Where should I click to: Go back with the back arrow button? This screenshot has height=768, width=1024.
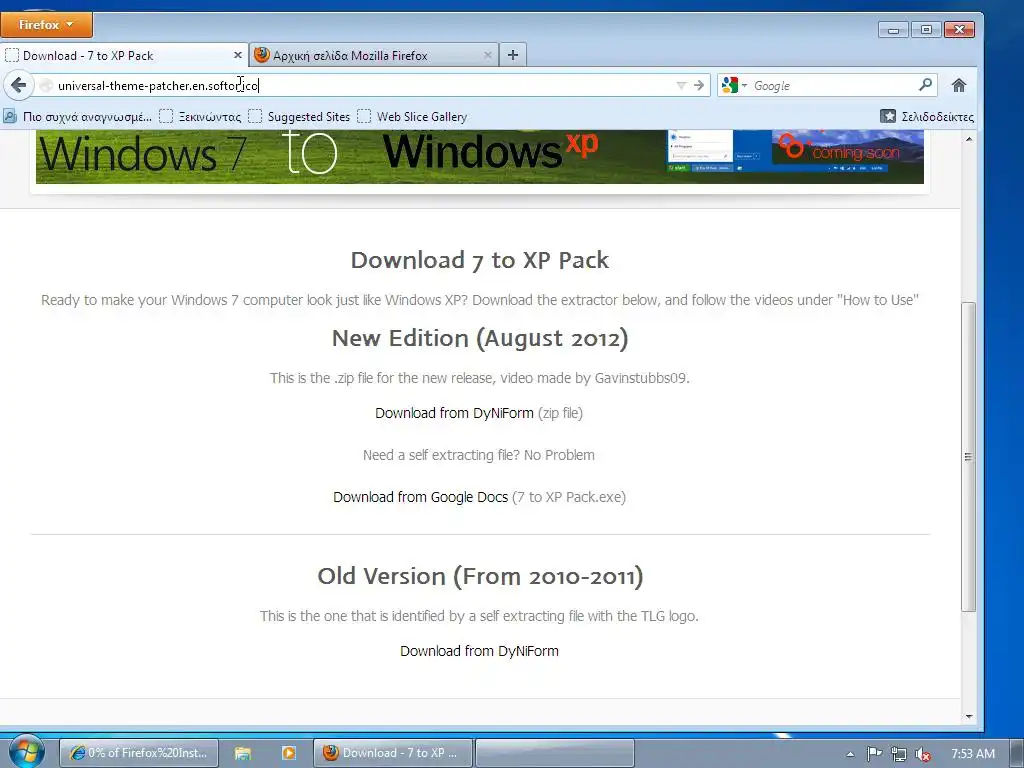coord(19,86)
